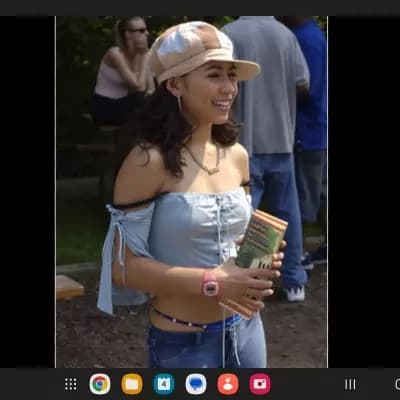
Task: Click empty taskbar space left of app drawer
Action: [x=32, y=384]
